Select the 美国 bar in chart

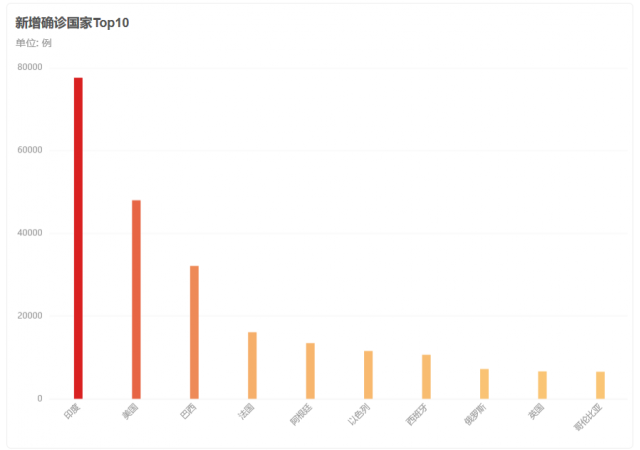click(x=136, y=299)
